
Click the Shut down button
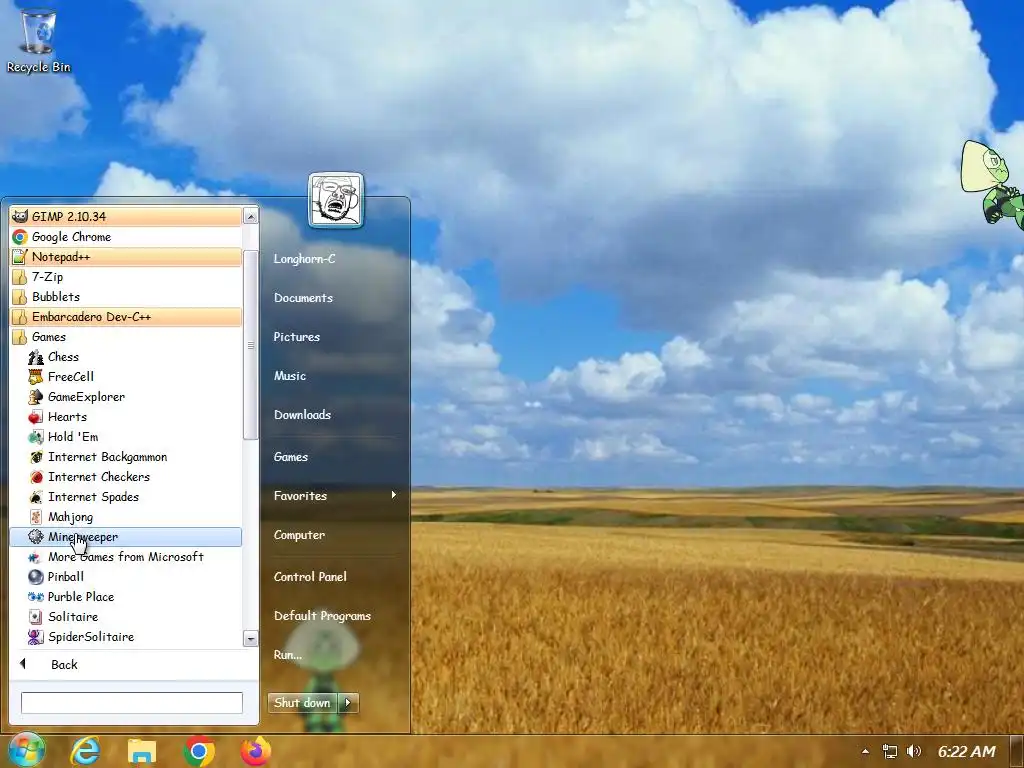tap(302, 703)
